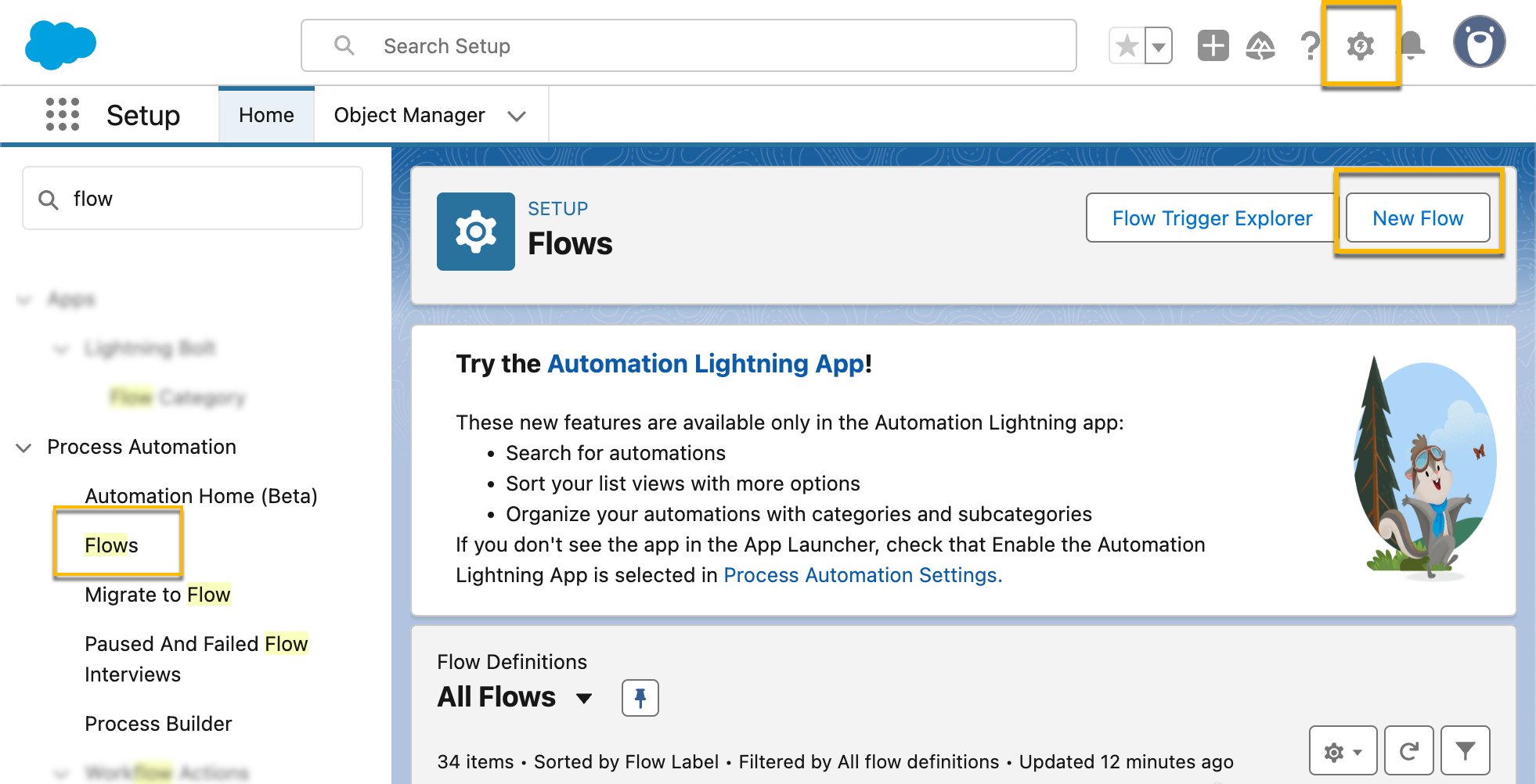Open Automation Home (Beta)
This screenshot has height=784, width=1536.
[201, 496]
